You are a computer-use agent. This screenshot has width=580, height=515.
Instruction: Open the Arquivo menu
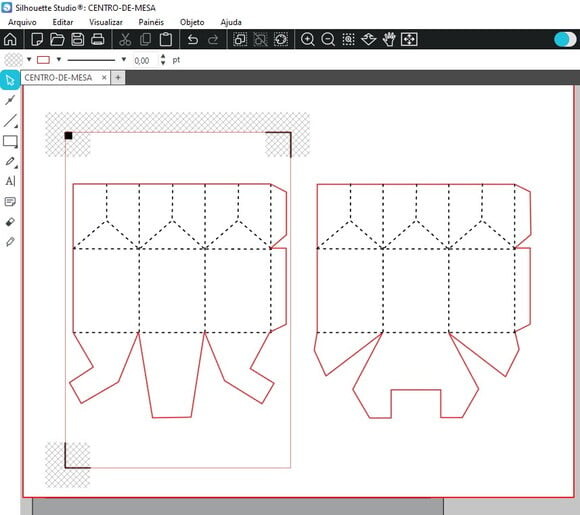coord(22,22)
